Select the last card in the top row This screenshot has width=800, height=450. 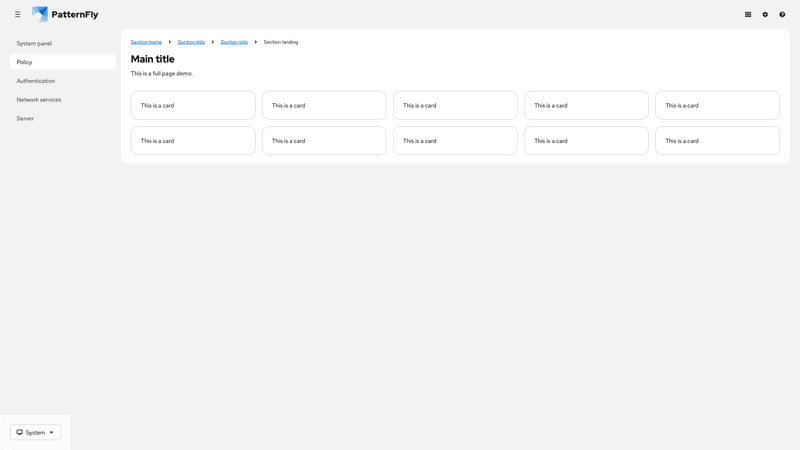click(x=717, y=105)
